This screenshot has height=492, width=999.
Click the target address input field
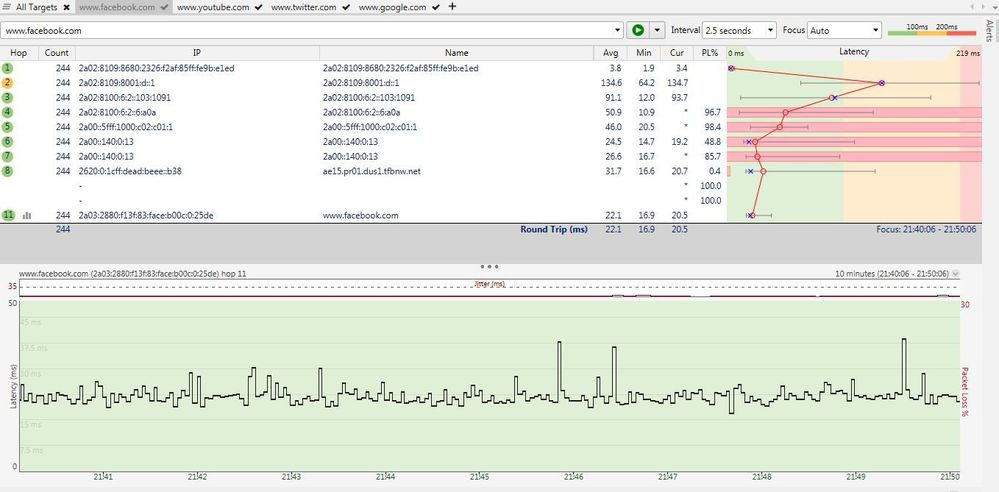307,30
